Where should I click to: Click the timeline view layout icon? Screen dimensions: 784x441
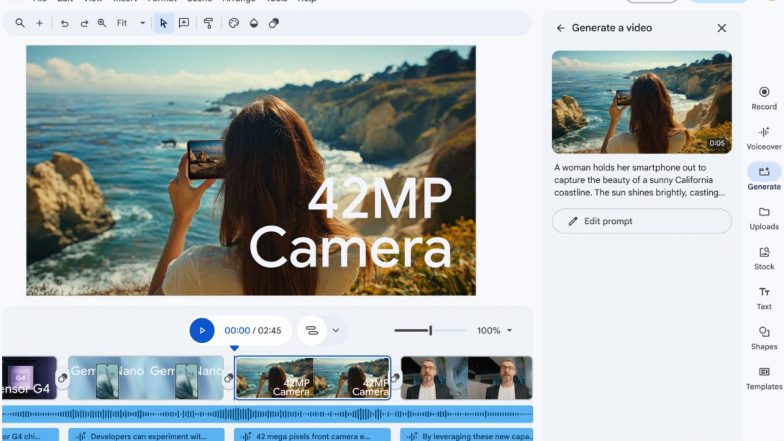312,330
